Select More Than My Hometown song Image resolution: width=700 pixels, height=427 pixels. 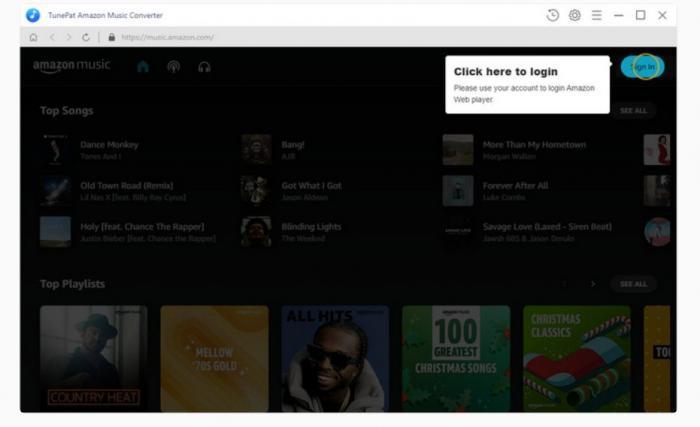pyautogui.click(x=534, y=145)
